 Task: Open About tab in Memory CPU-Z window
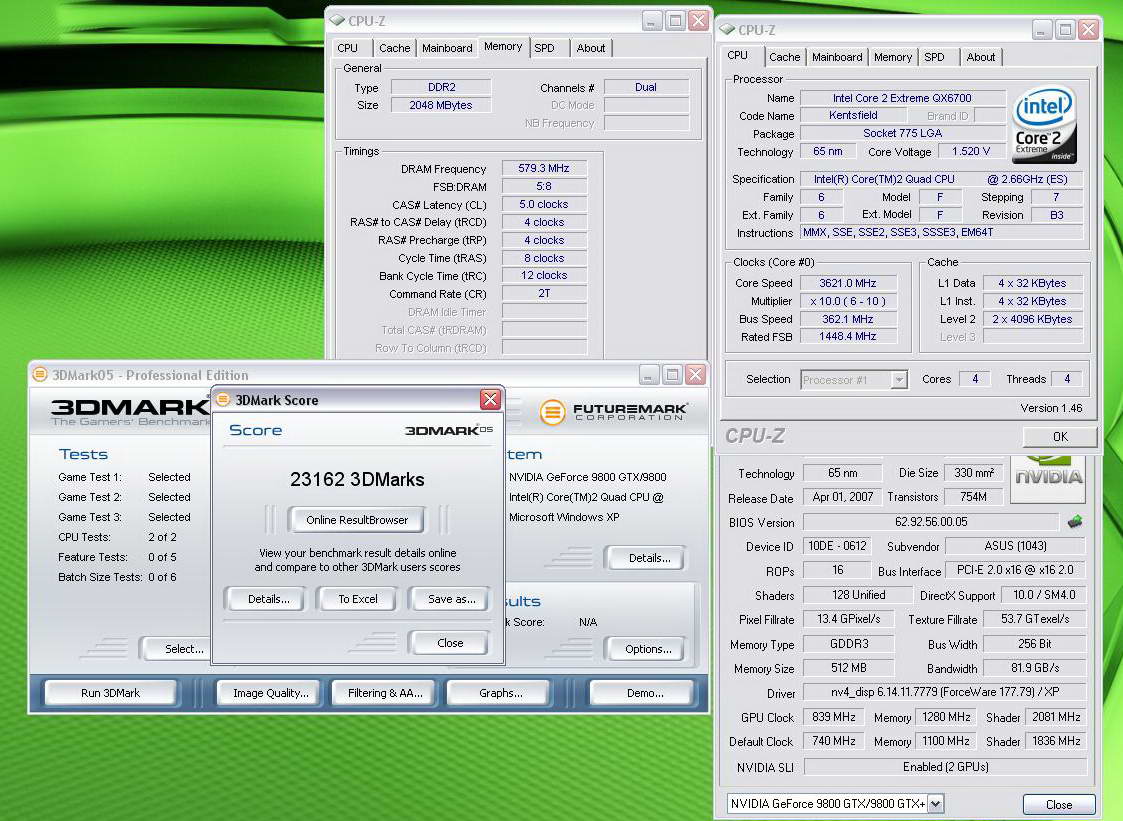coord(591,48)
